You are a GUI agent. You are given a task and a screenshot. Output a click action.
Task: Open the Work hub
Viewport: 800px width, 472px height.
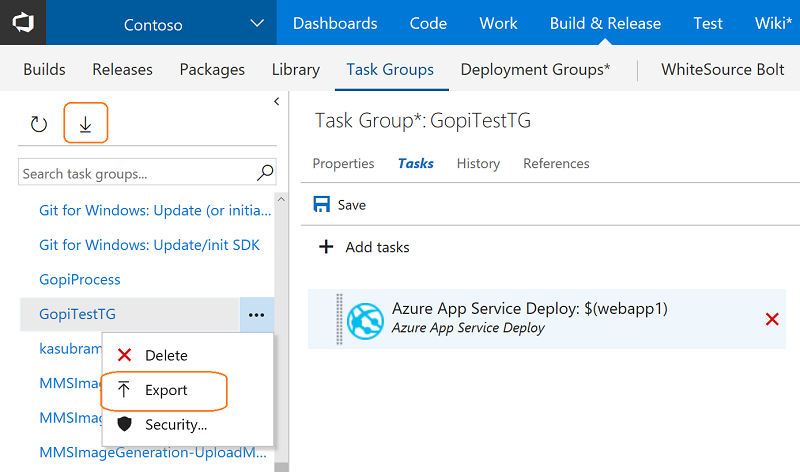(x=498, y=23)
